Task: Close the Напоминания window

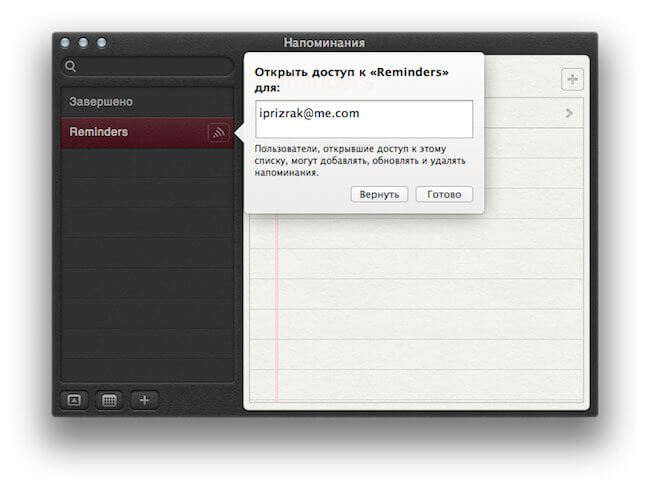Action: pos(65,42)
